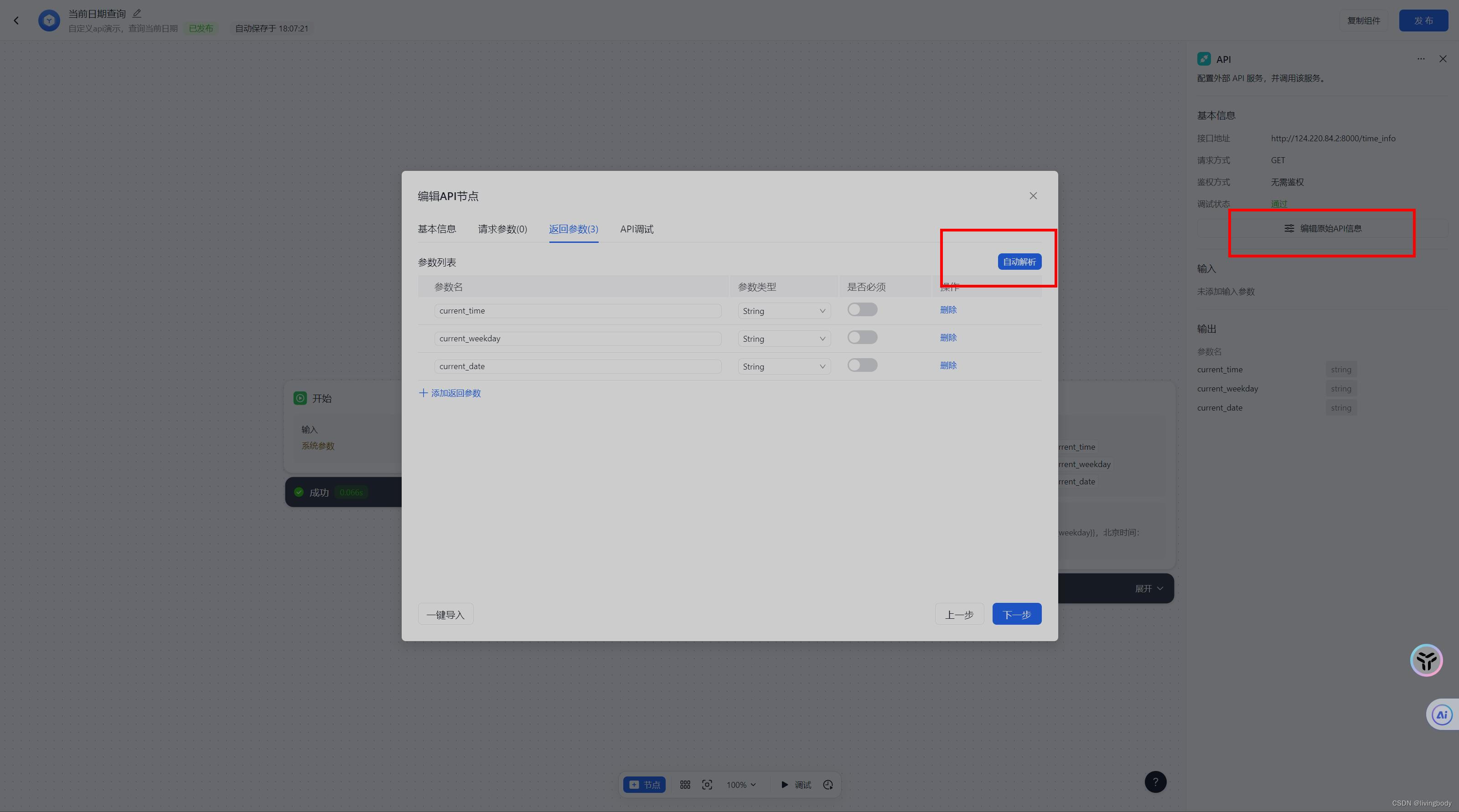Click the round help question mark icon
The image size is (1459, 812).
(x=1155, y=782)
